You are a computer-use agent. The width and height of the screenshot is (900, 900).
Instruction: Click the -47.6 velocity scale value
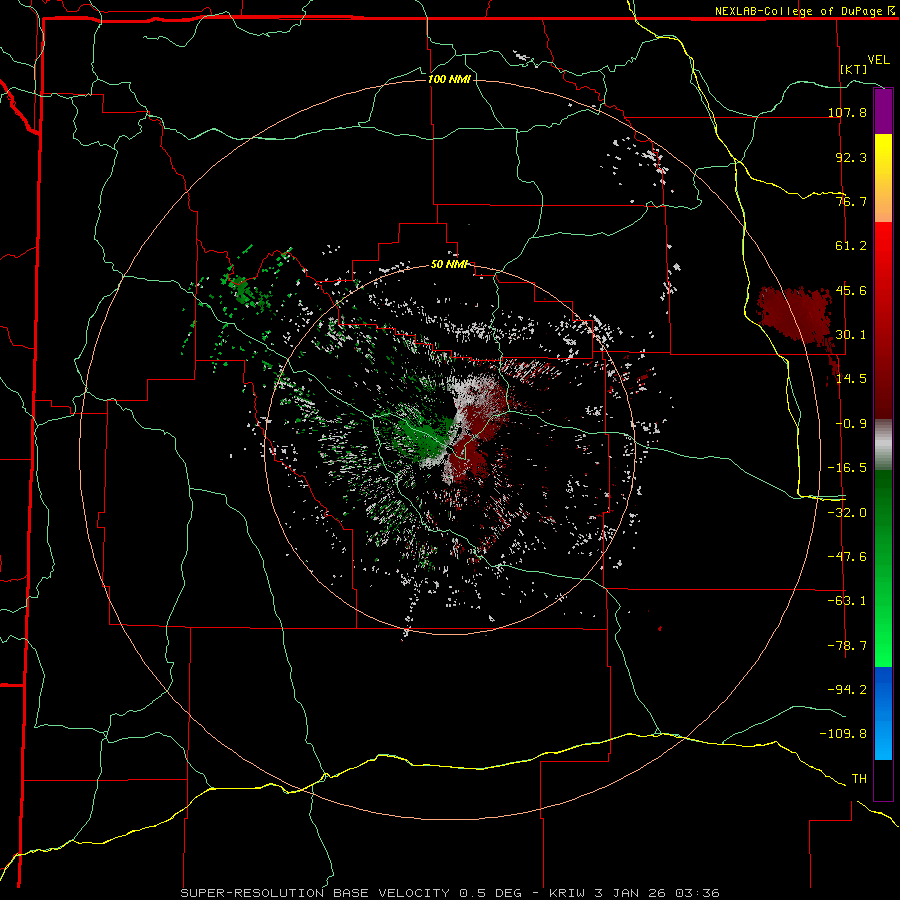coord(847,557)
